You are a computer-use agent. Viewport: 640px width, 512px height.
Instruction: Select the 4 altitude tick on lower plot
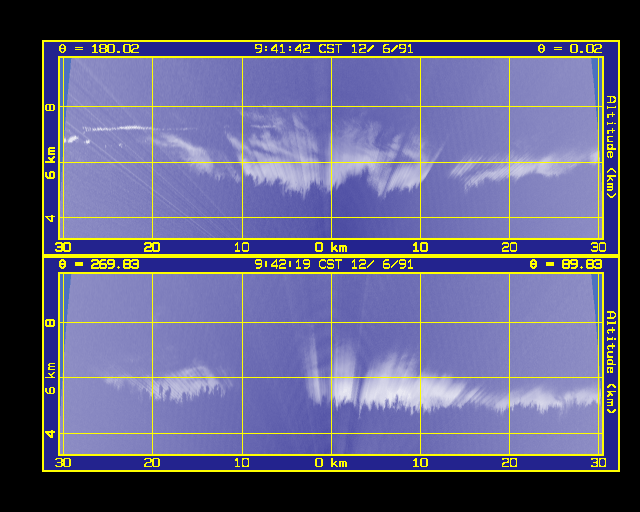pyautogui.click(x=50, y=433)
